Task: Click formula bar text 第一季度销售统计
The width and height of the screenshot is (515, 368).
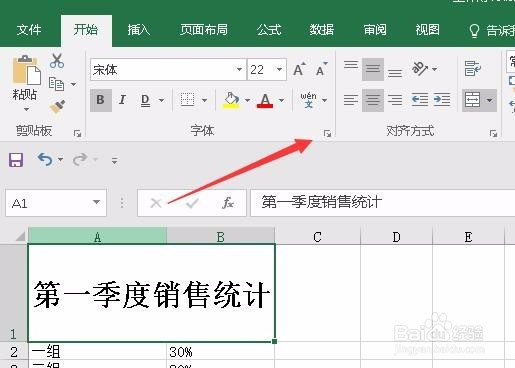Action: tap(321, 202)
